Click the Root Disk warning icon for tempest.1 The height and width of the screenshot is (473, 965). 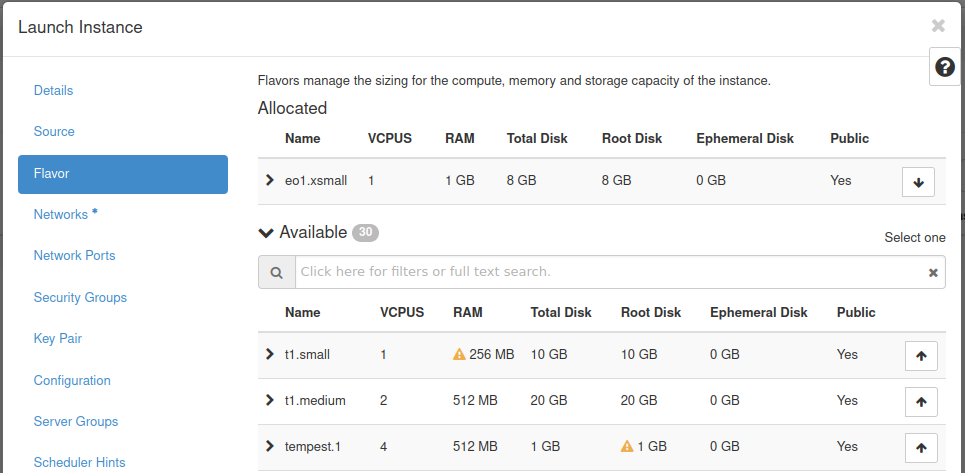point(627,447)
